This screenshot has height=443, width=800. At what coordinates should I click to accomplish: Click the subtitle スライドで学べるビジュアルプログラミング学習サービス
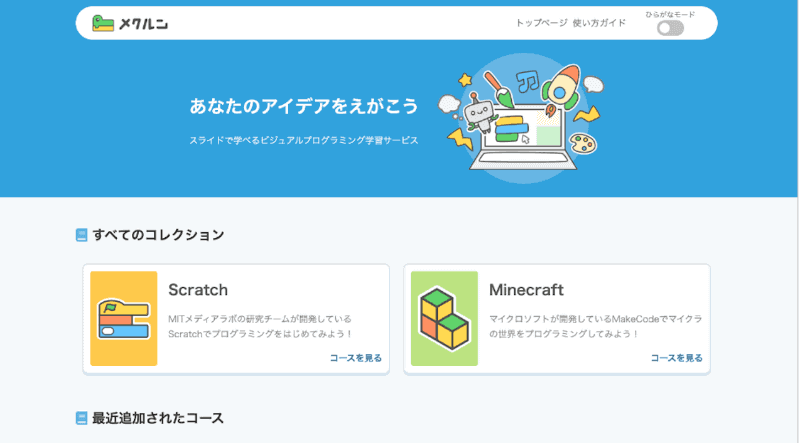click(x=304, y=140)
